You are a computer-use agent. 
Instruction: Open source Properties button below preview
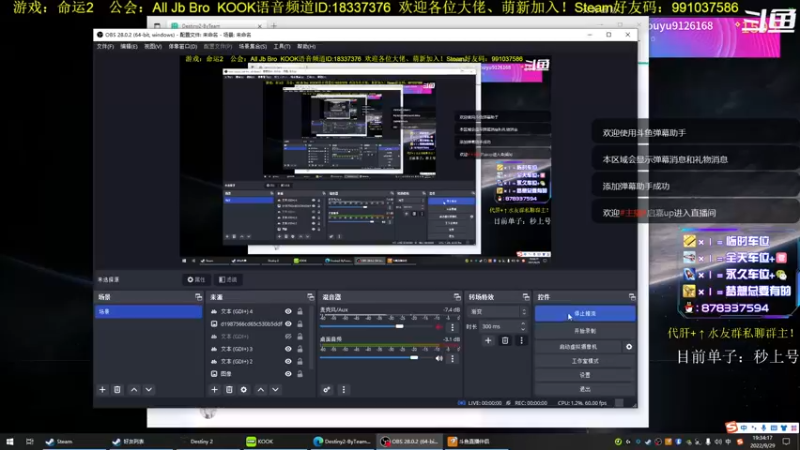click(x=196, y=280)
